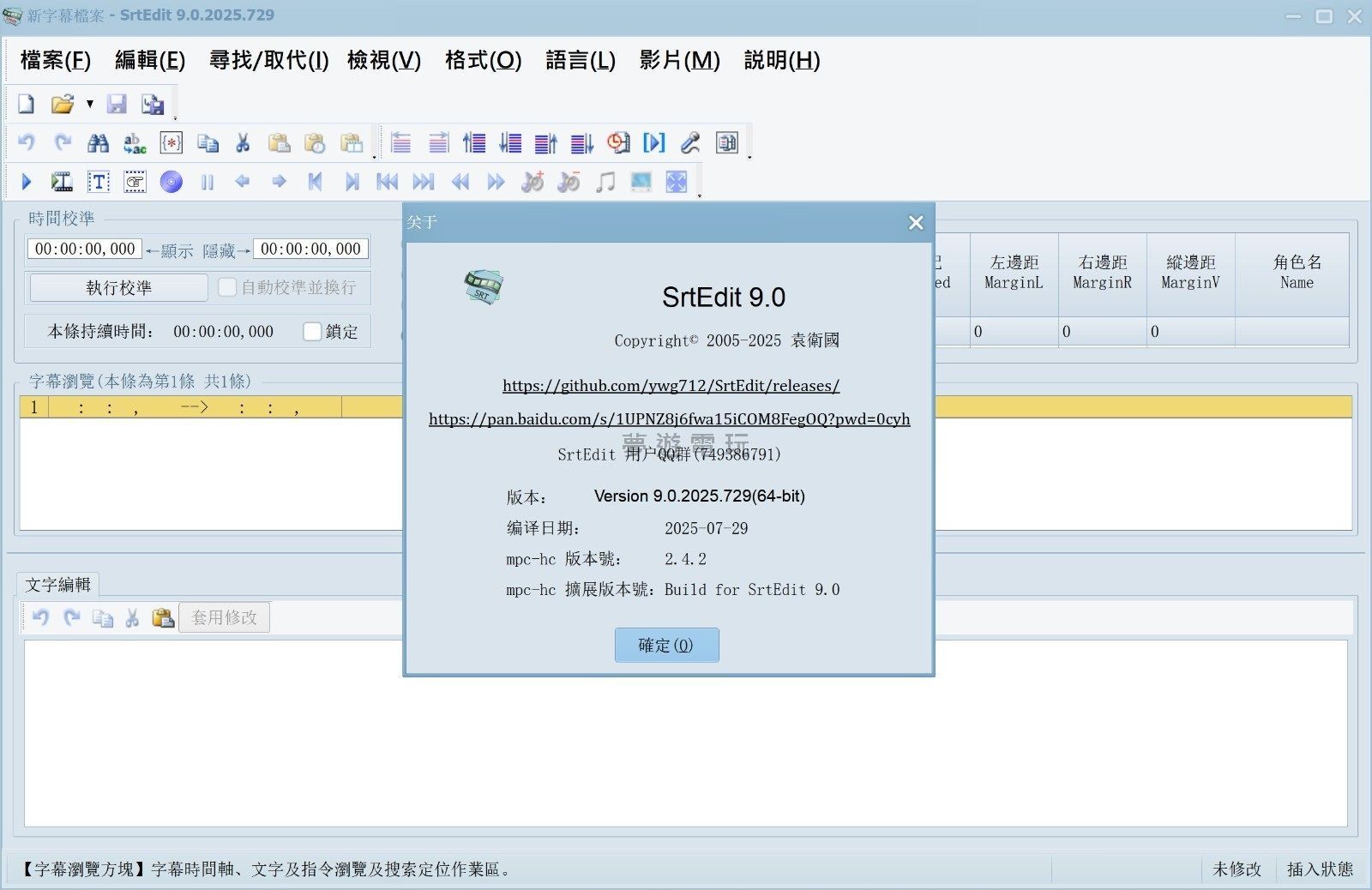
Task: Click the music note audio icon
Action: click(605, 182)
